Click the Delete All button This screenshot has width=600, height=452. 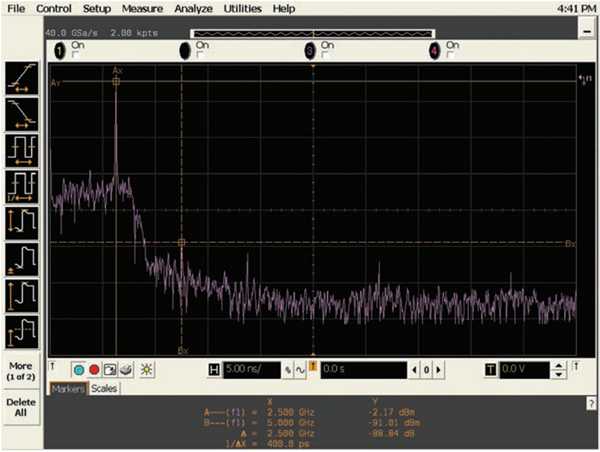click(x=21, y=407)
